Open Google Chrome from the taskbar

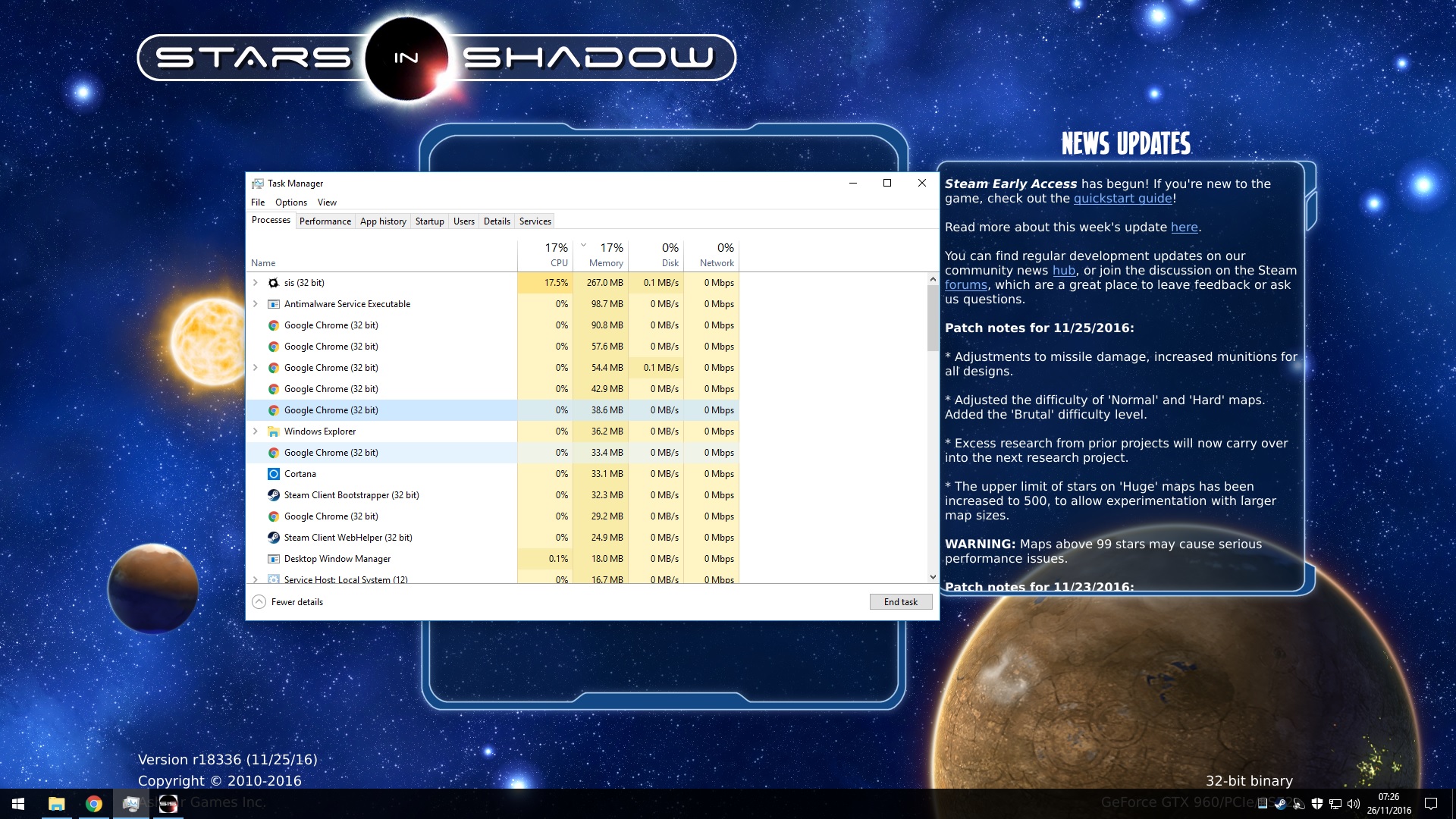point(94,804)
